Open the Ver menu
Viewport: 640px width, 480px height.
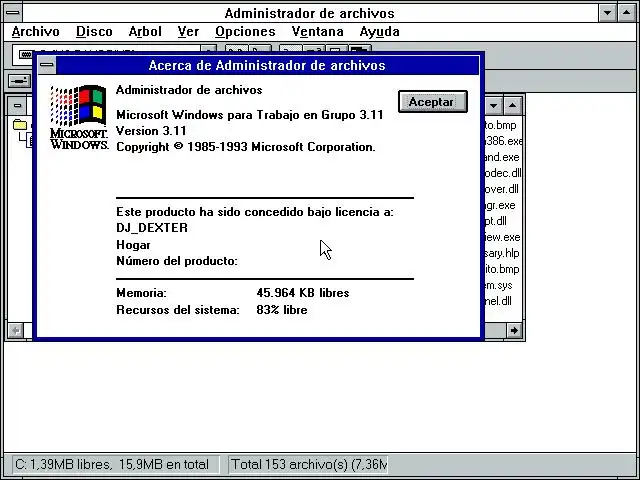[x=188, y=31]
